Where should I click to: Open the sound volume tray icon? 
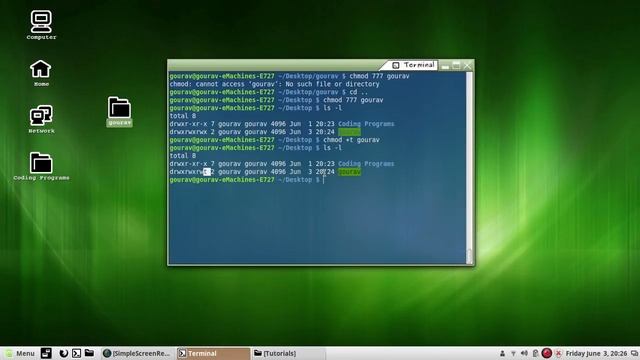tap(524, 353)
